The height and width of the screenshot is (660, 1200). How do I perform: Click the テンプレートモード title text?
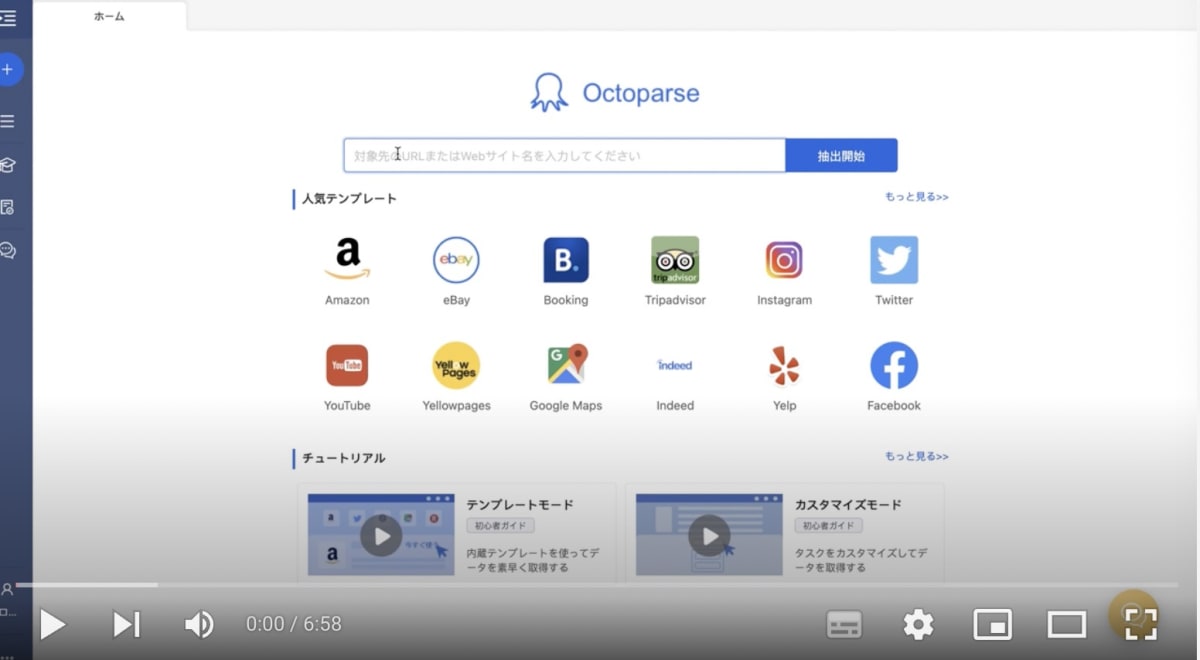[520, 505]
